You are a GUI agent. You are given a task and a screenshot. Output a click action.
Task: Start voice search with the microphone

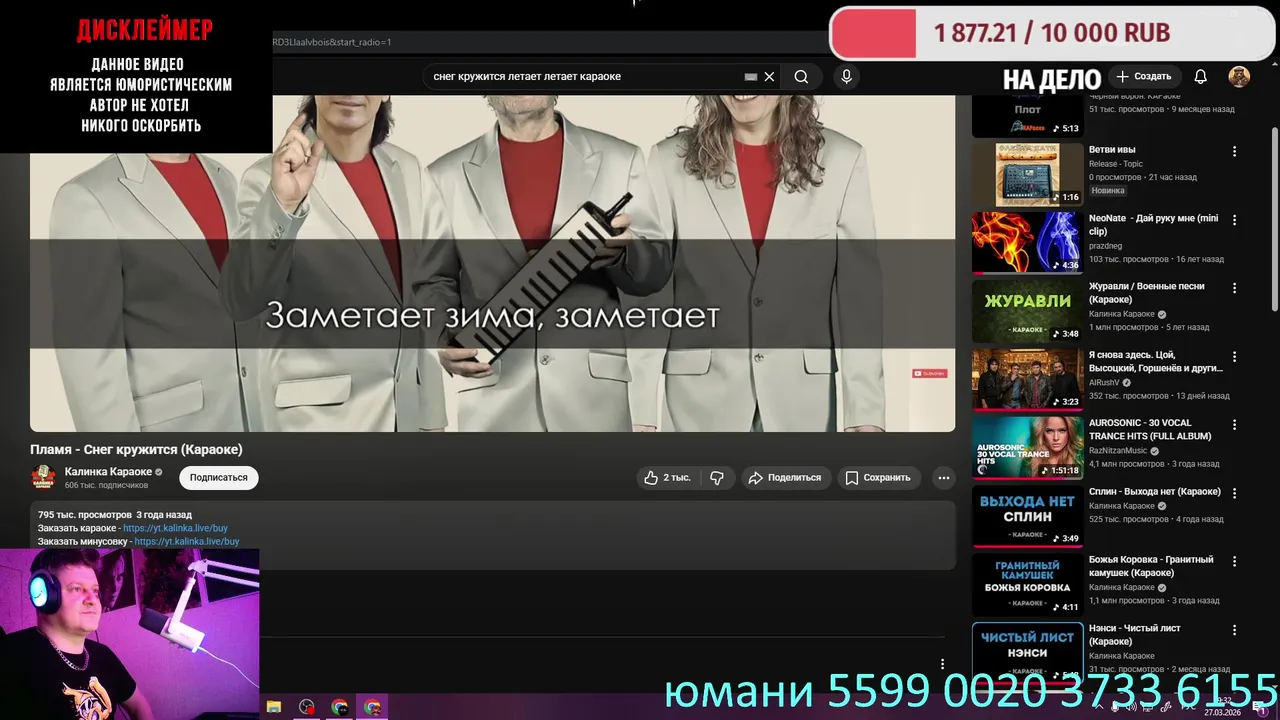(x=847, y=77)
